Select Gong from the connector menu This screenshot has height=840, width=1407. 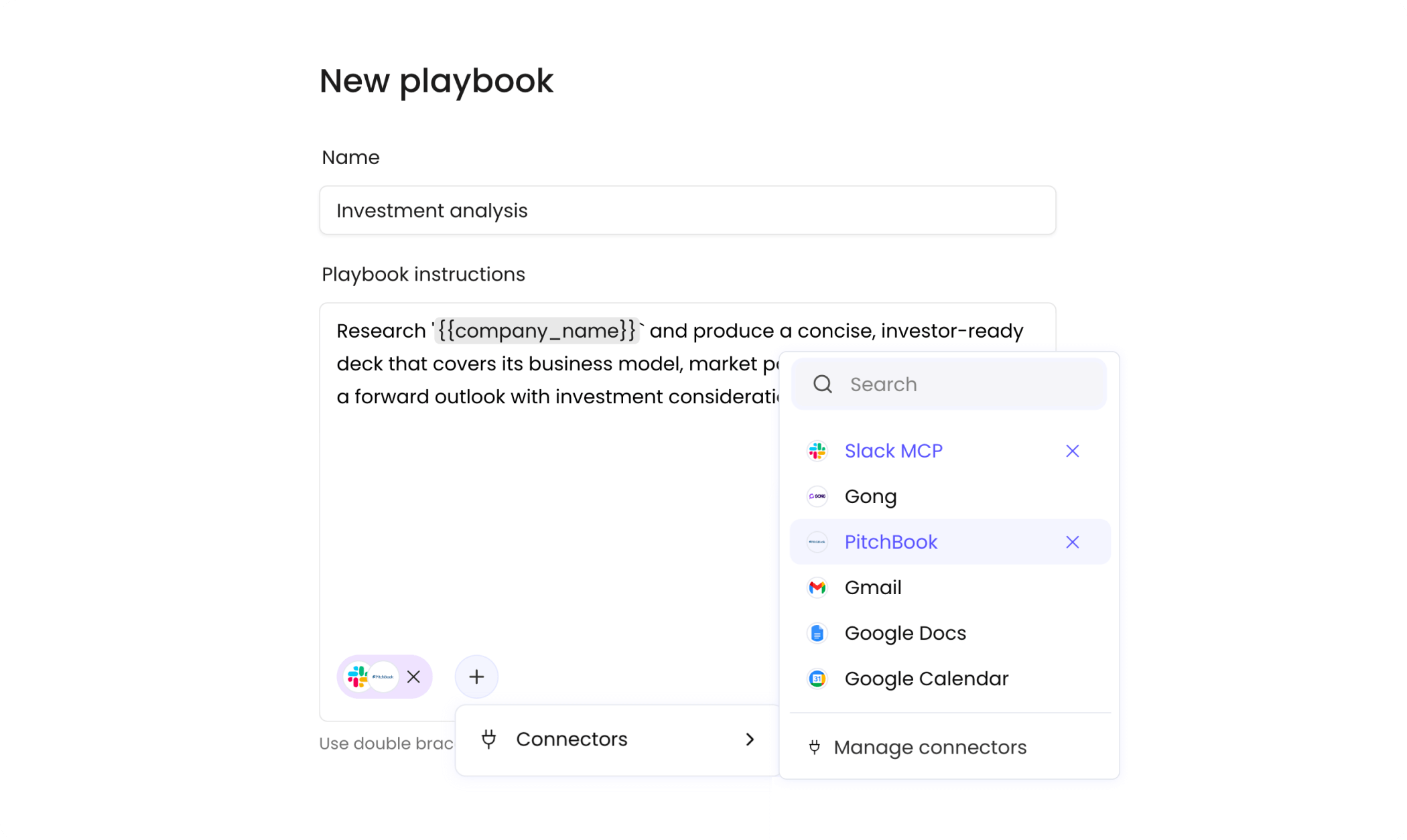point(870,496)
